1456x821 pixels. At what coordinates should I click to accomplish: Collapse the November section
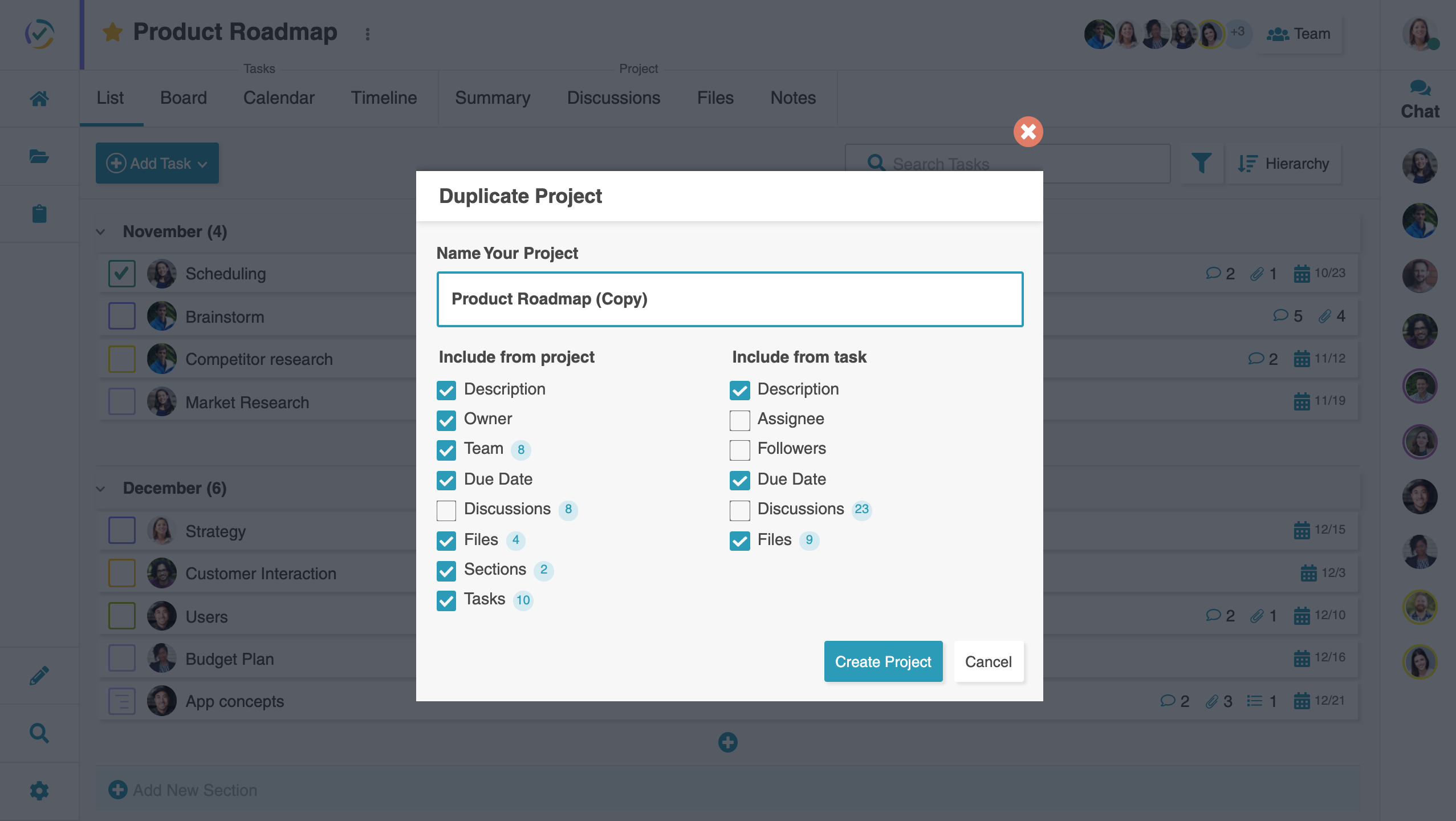[x=101, y=232]
